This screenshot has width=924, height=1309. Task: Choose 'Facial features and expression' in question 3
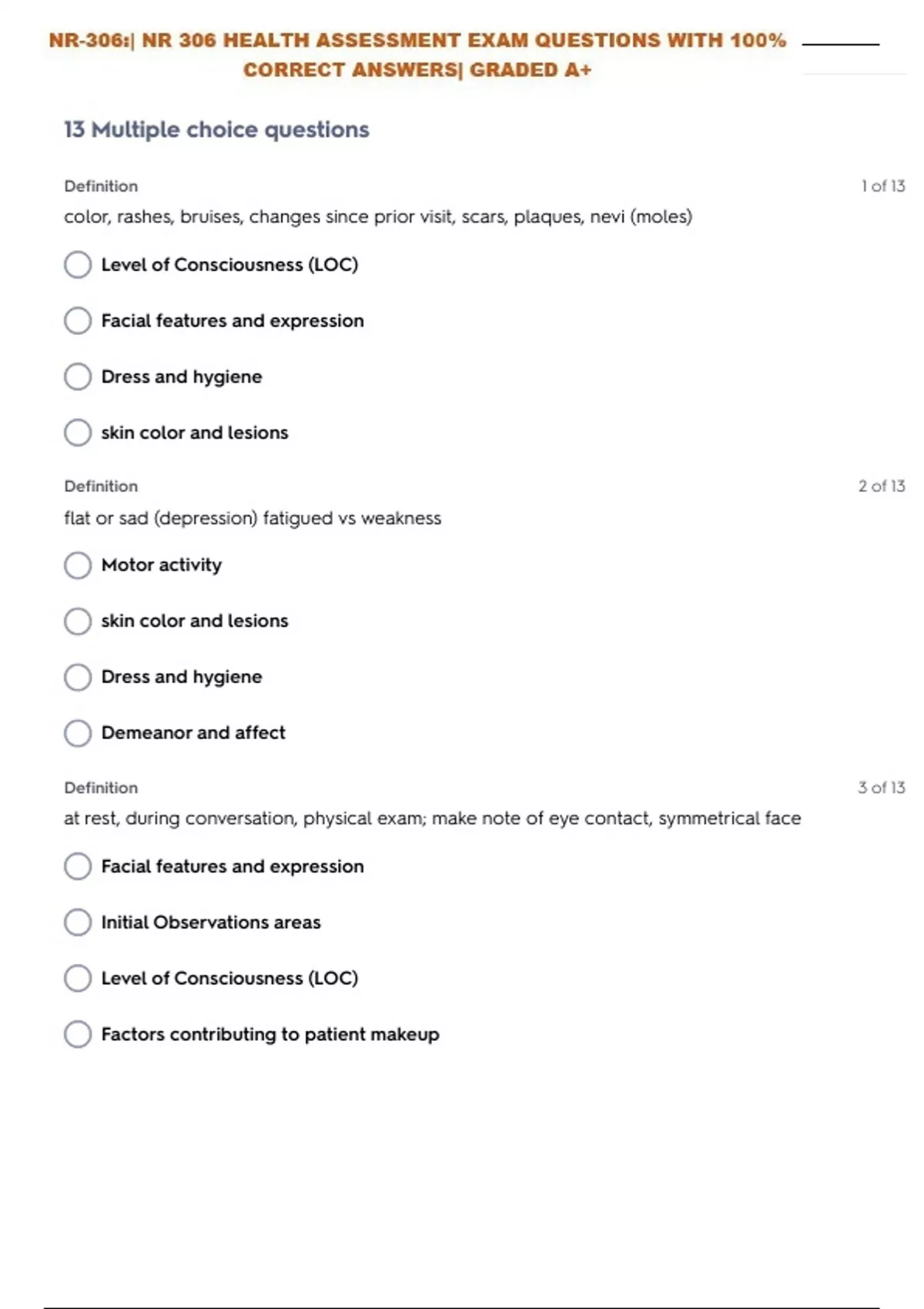point(78,866)
